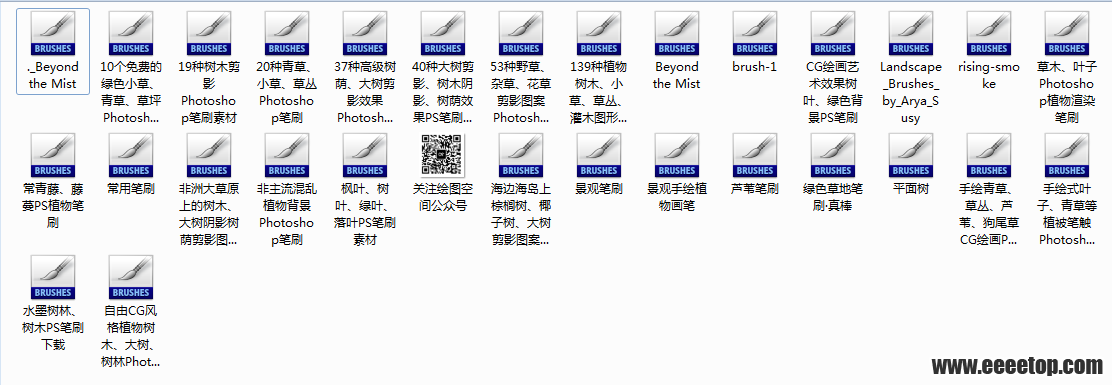
Task: Click the file name text '平面树'
Action: click(x=911, y=189)
